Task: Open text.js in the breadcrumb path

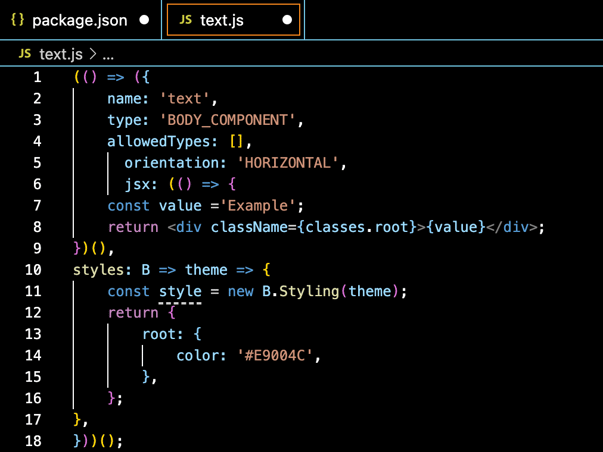Action: tap(60, 54)
